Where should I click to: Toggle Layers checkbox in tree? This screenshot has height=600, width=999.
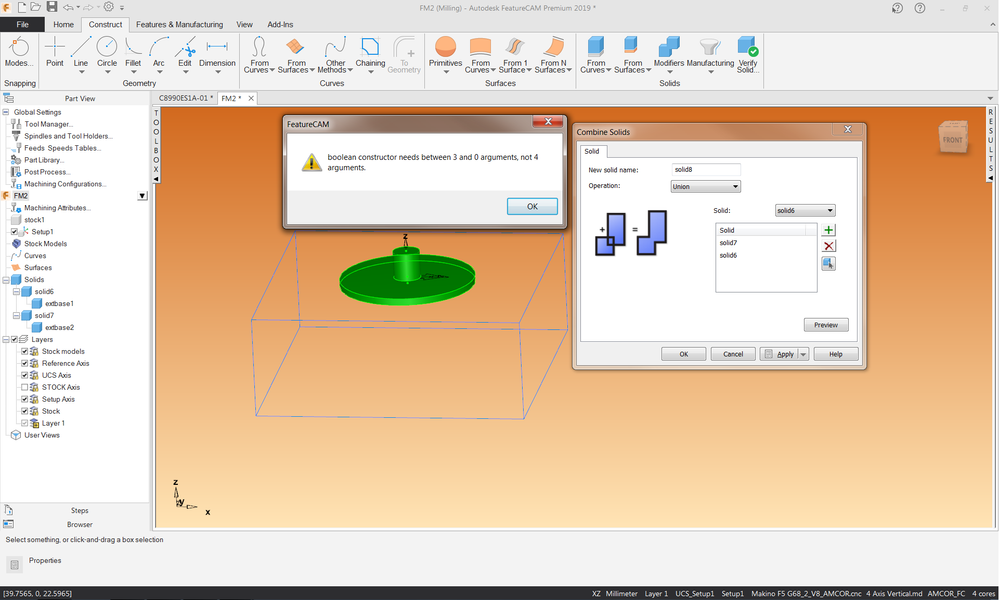coord(15,339)
